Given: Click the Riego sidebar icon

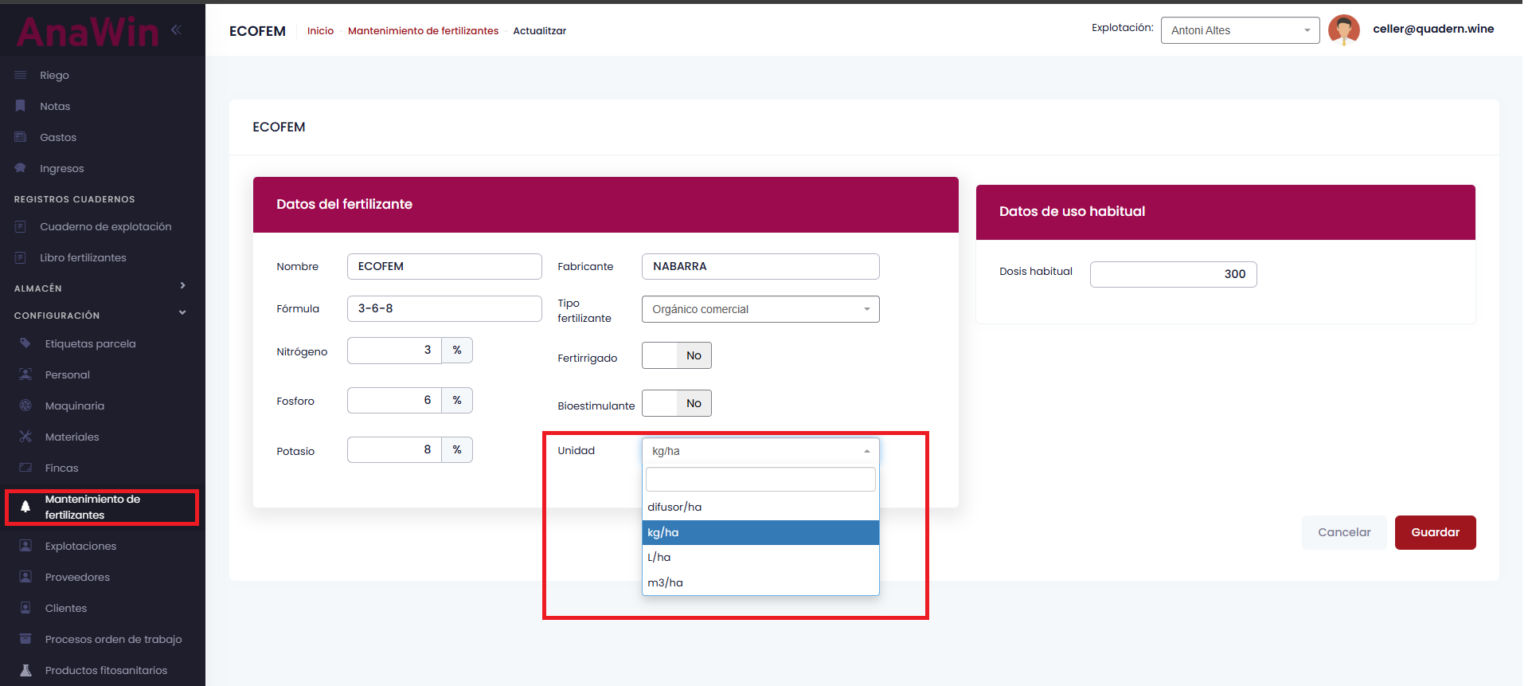Looking at the screenshot, I should coord(20,76).
